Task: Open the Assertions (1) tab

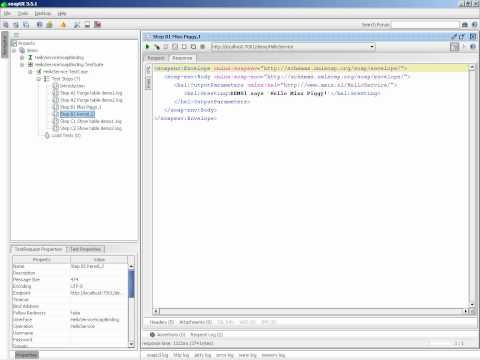Action: pos(171,334)
